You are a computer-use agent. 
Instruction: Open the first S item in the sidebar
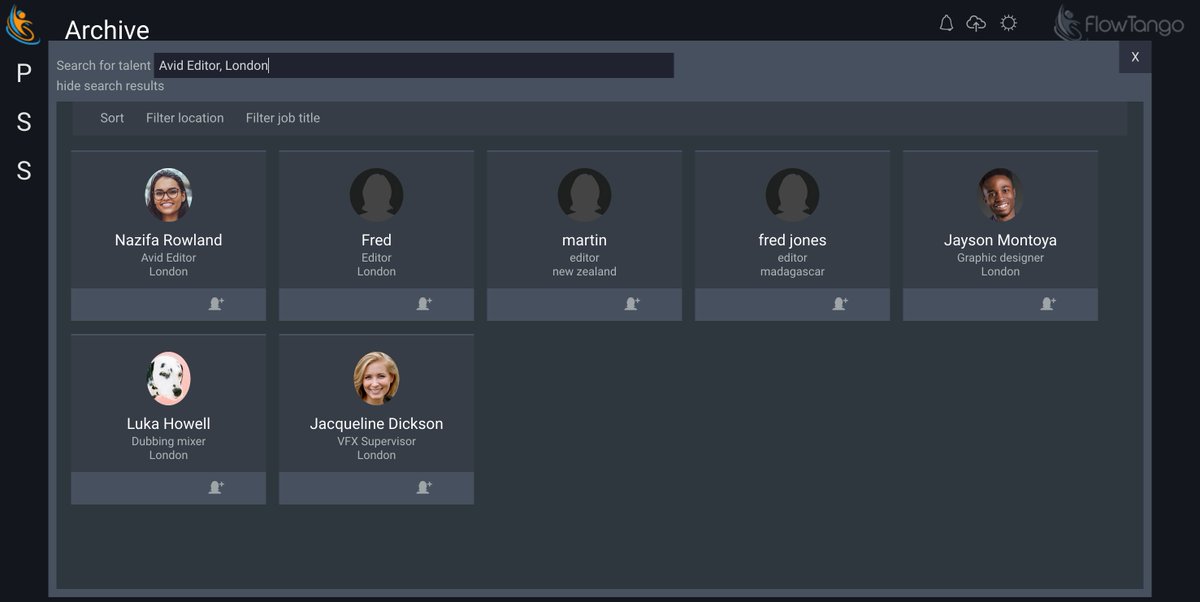point(24,122)
